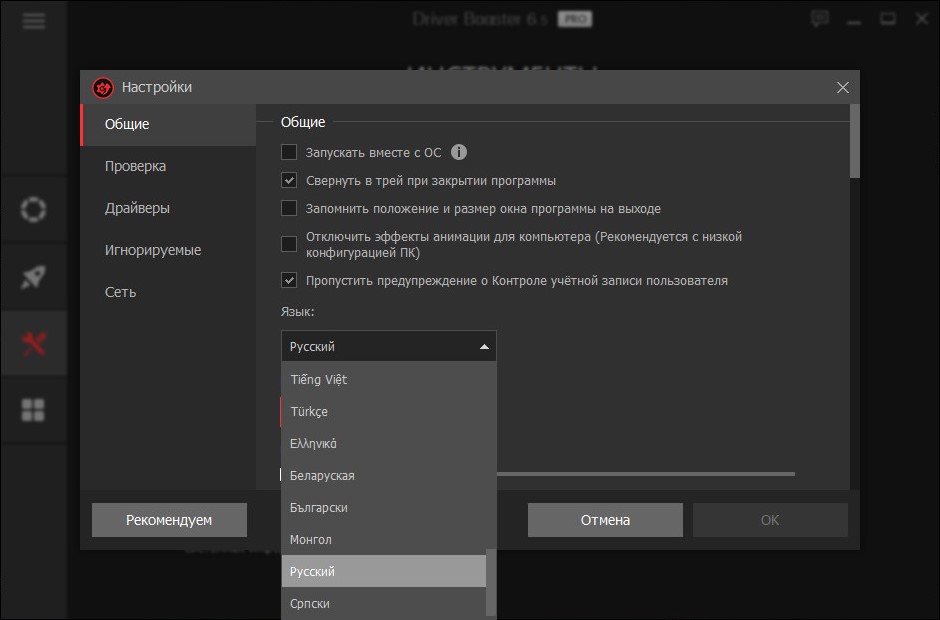Open the Action Center grid icon
940x620 pixels.
pyautogui.click(x=34, y=410)
